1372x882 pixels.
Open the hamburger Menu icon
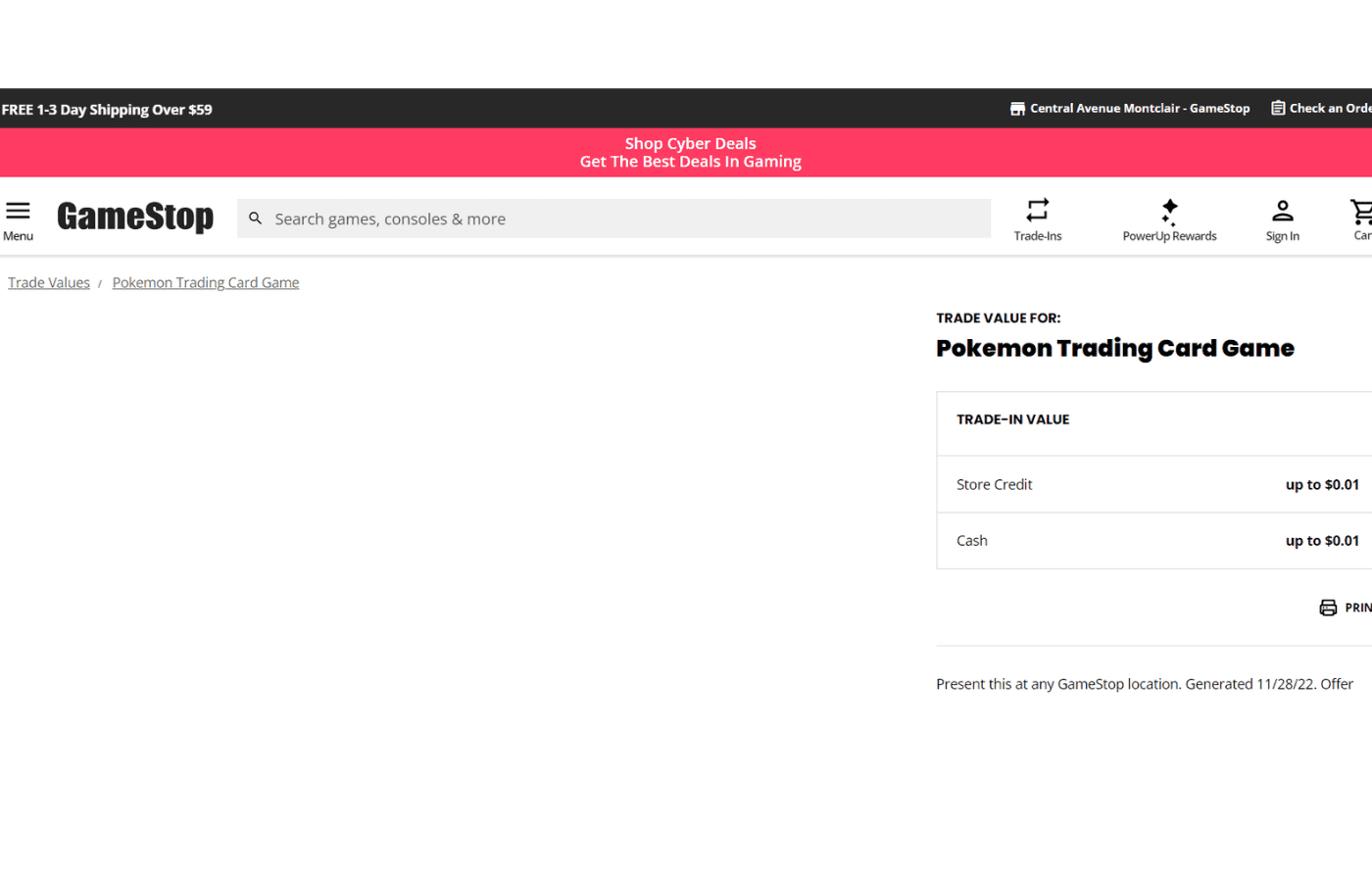point(18,211)
